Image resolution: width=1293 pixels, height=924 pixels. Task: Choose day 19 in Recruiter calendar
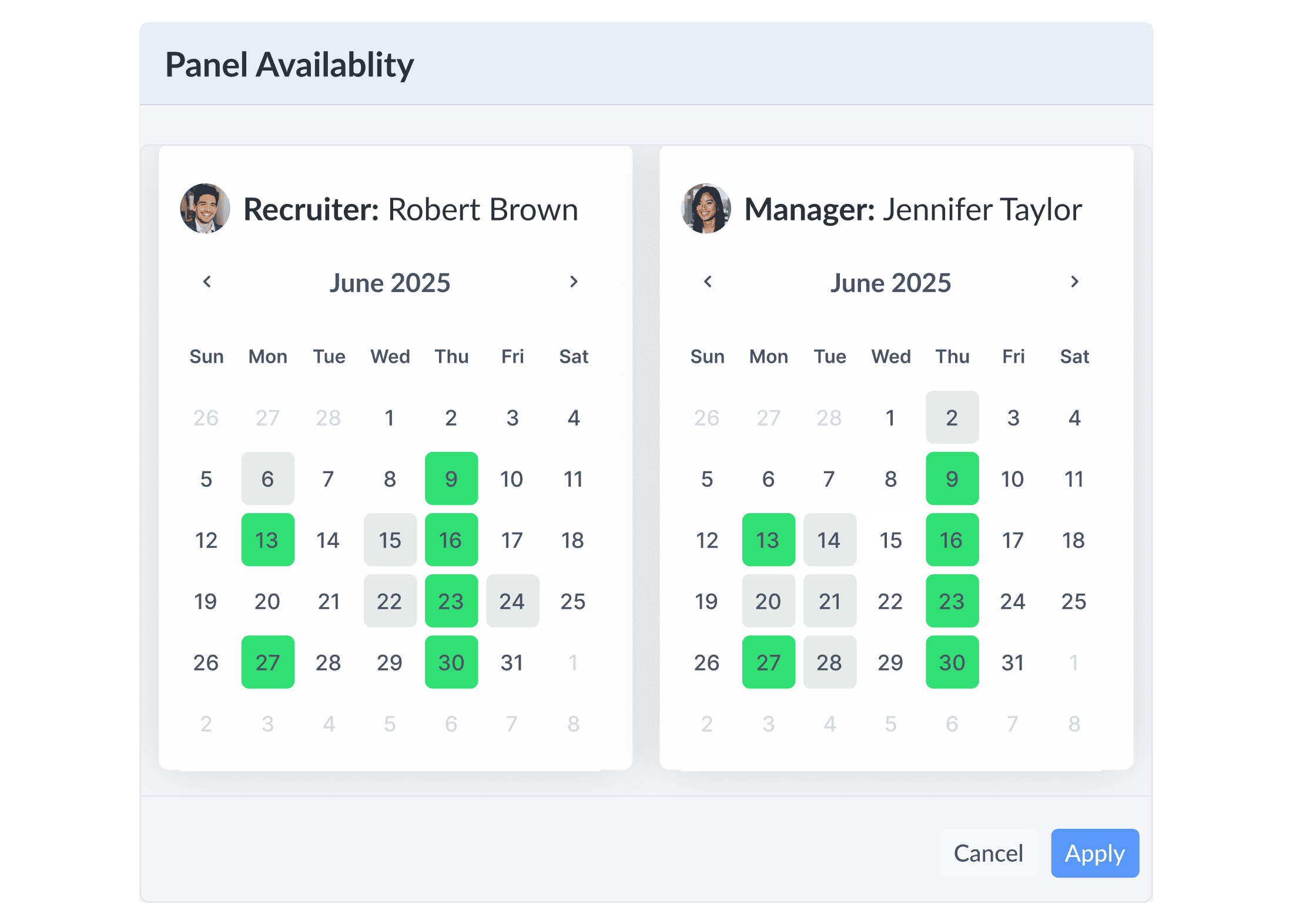(x=206, y=601)
